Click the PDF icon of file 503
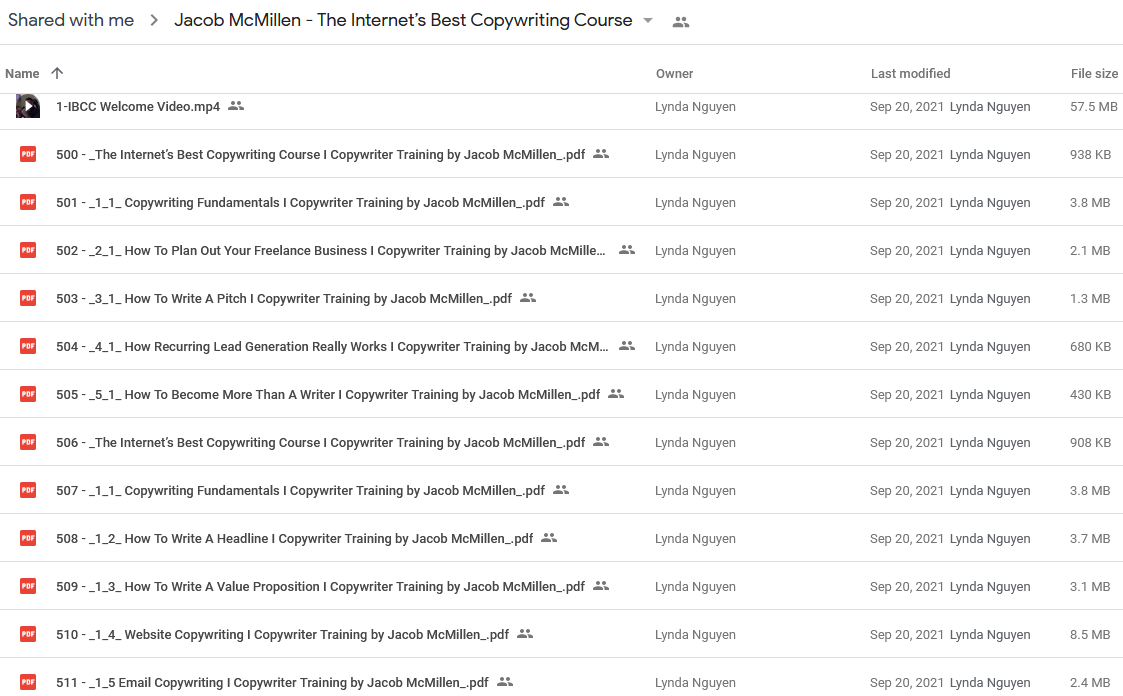The width and height of the screenshot is (1123, 696). [x=28, y=298]
